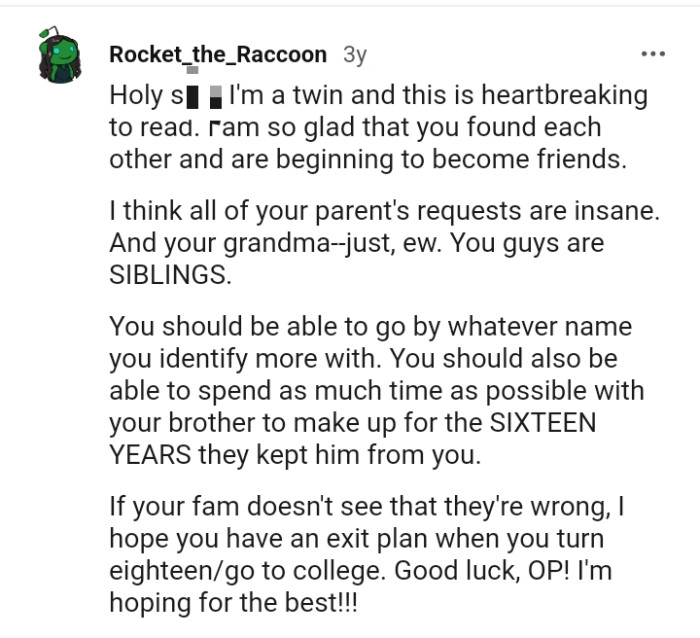
Task: Click the text 'I'm a twin'
Action: tap(282, 96)
